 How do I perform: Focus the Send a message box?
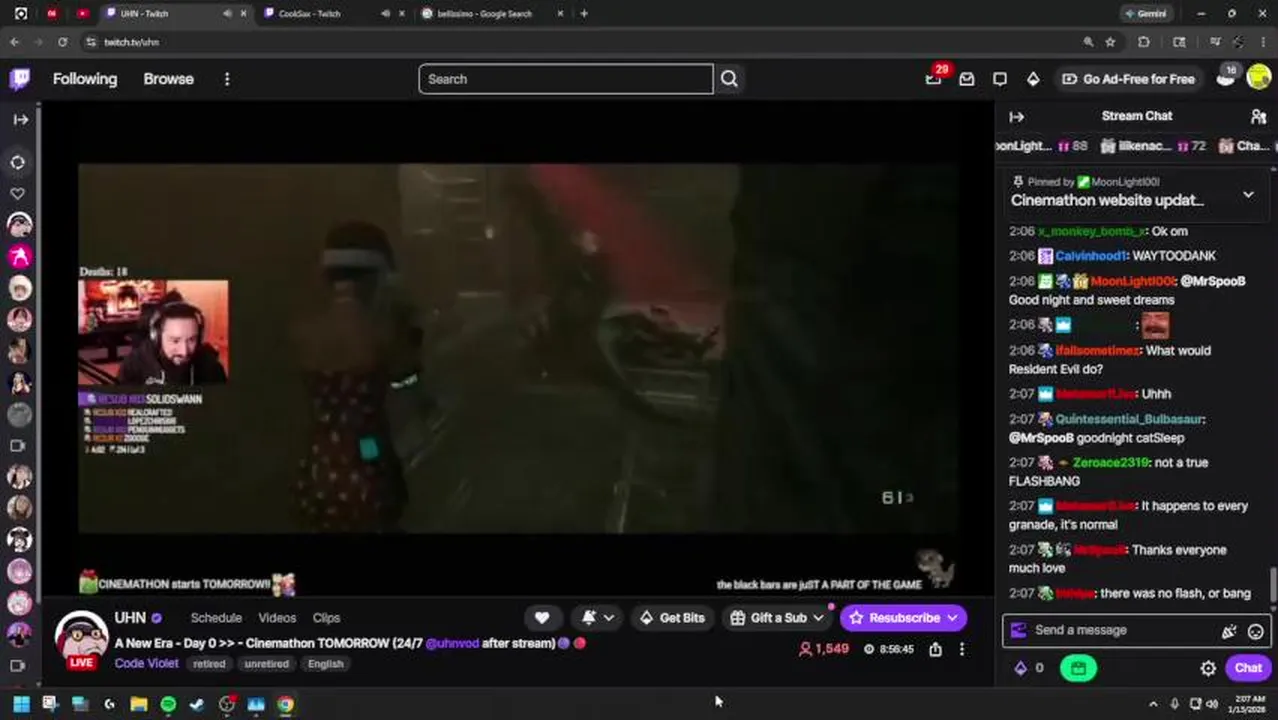pyautogui.click(x=1137, y=631)
